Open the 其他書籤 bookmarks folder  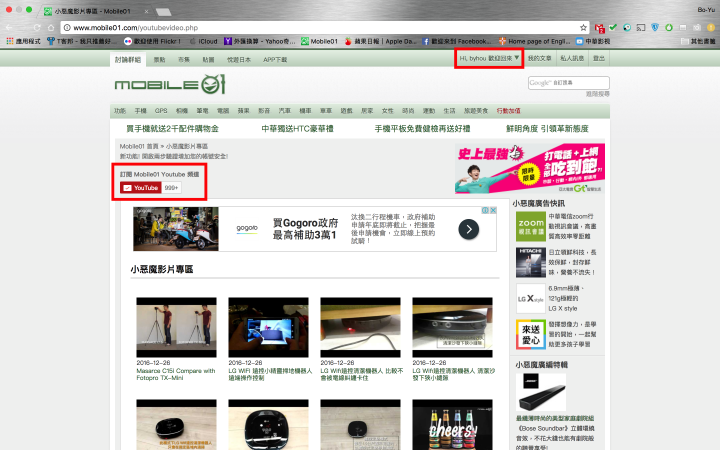click(698, 41)
